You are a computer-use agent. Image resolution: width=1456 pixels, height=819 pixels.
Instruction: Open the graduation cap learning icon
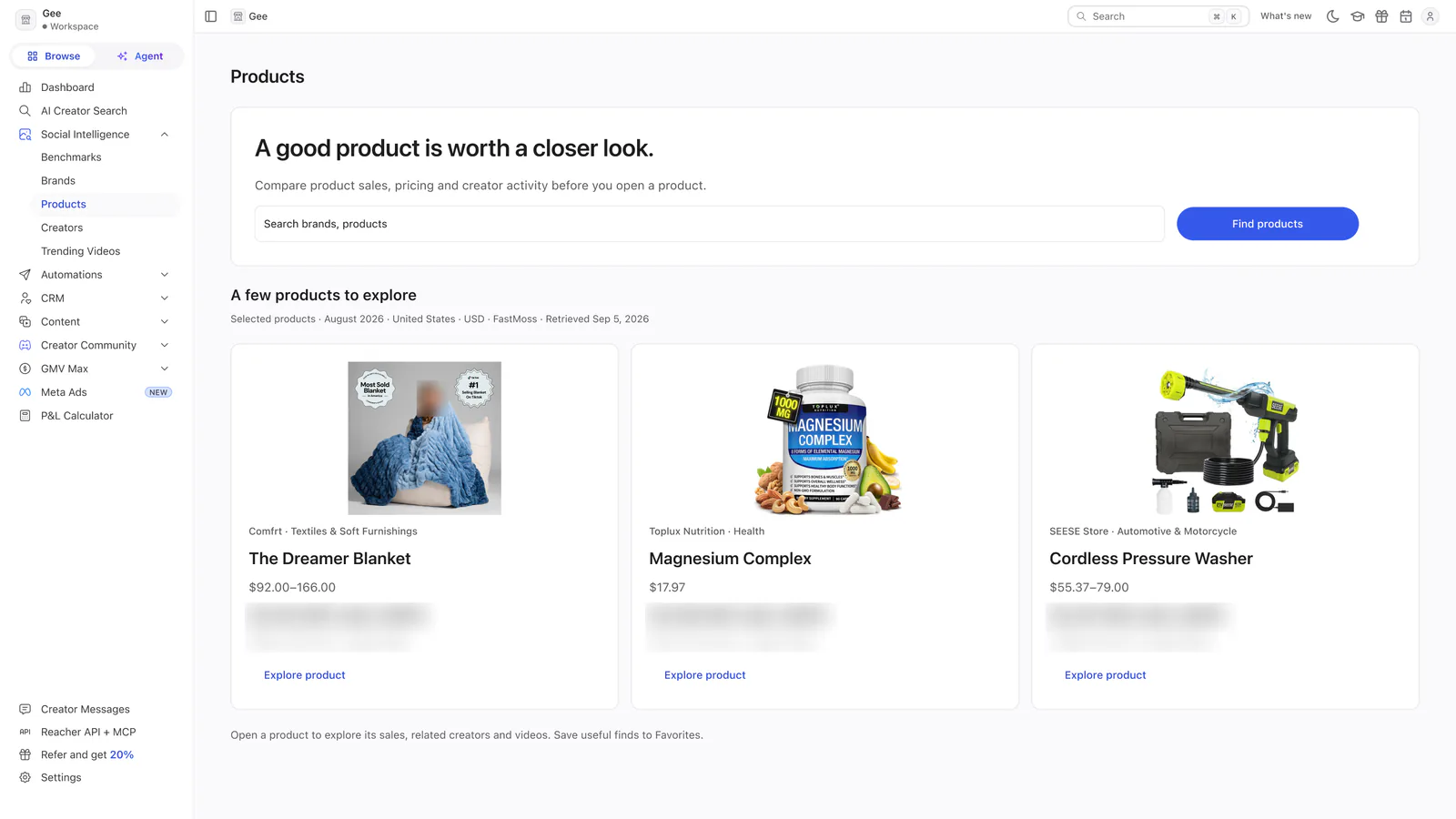pyautogui.click(x=1358, y=16)
